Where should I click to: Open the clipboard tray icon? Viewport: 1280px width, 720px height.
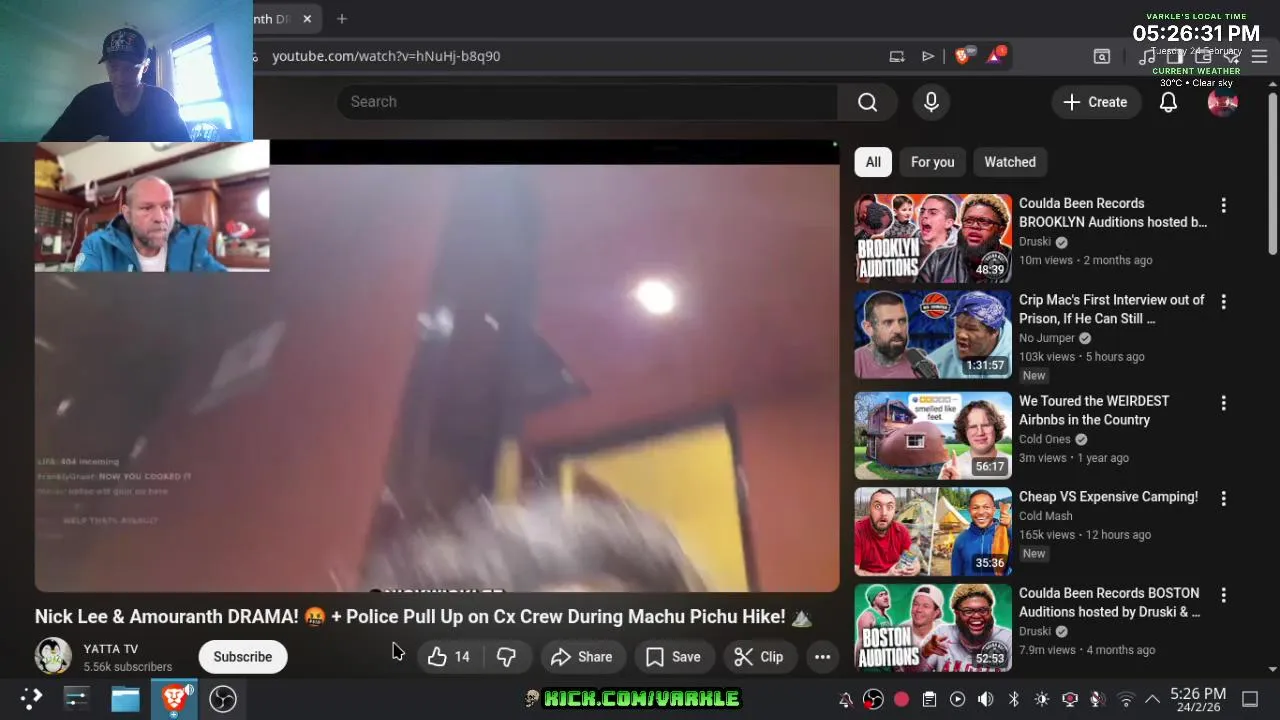pyautogui.click(x=929, y=699)
